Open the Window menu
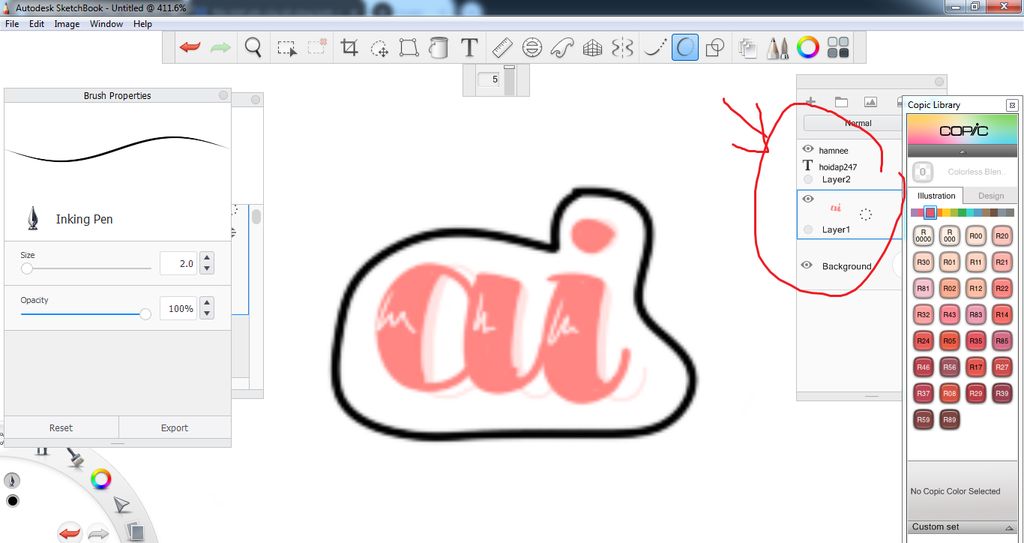The height and width of the screenshot is (543, 1024). tap(106, 24)
